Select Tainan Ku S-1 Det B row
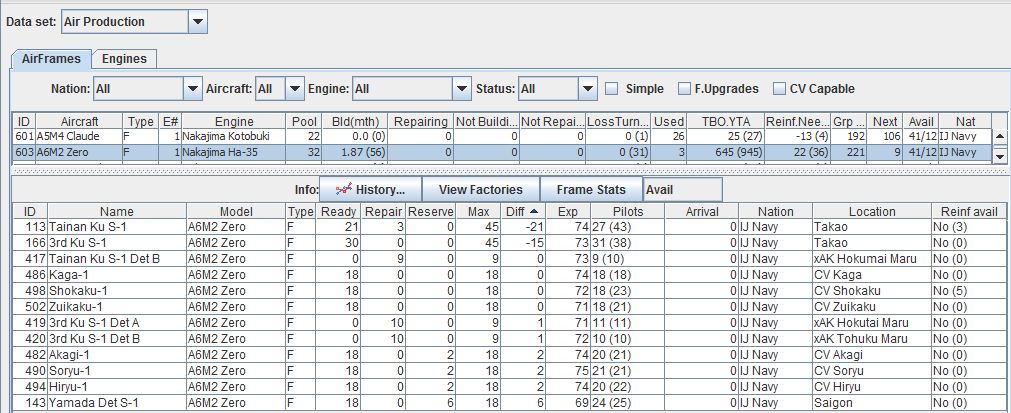This screenshot has width=1011, height=413. coord(509,259)
